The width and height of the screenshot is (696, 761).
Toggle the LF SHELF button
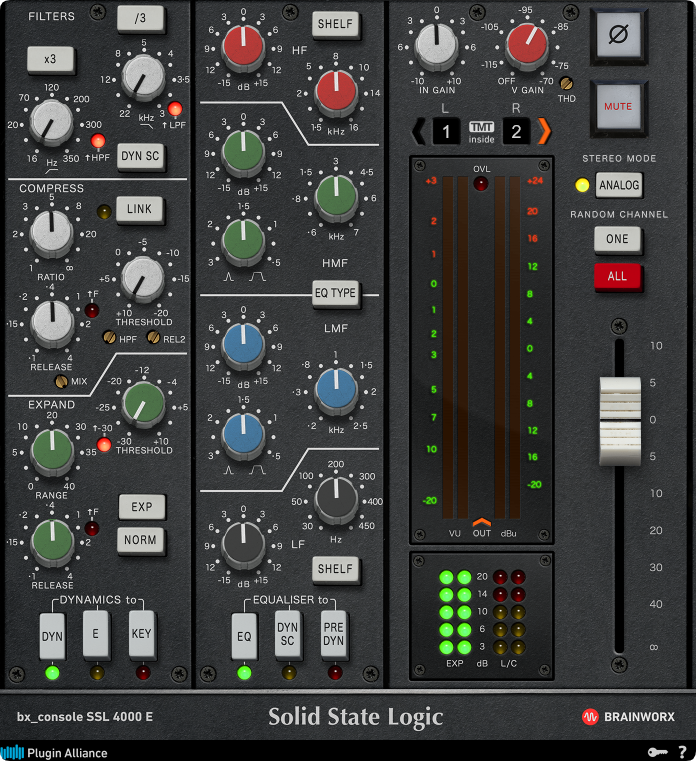pos(336,569)
